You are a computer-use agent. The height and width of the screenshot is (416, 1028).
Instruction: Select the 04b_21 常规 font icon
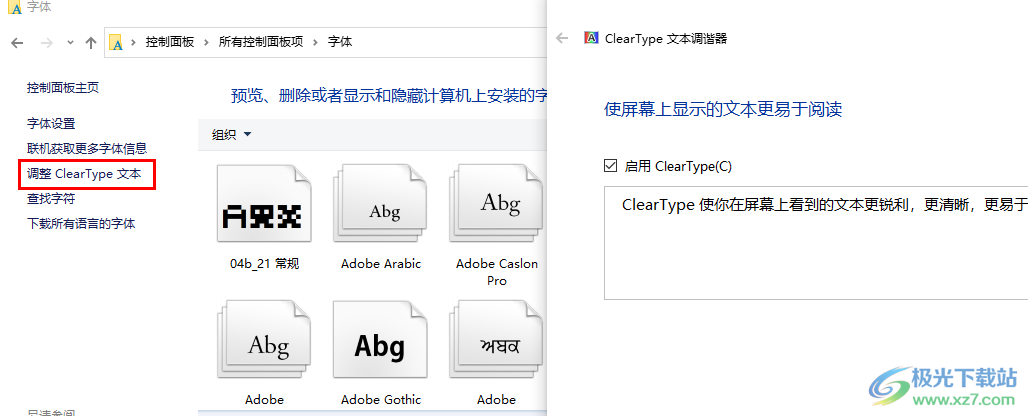pyautogui.click(x=264, y=202)
